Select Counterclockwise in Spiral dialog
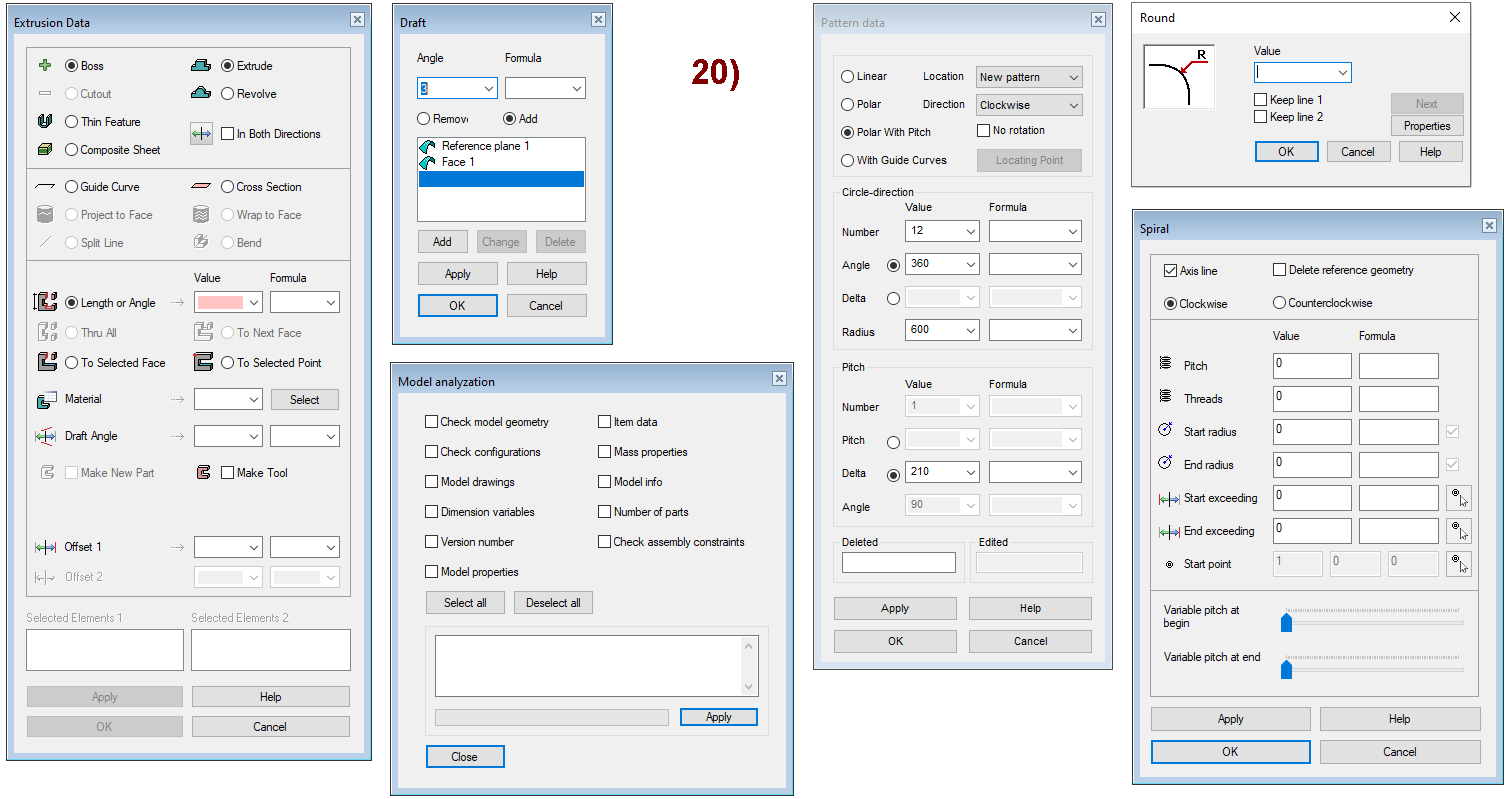The height and width of the screenshot is (799, 1509). [x=1279, y=303]
